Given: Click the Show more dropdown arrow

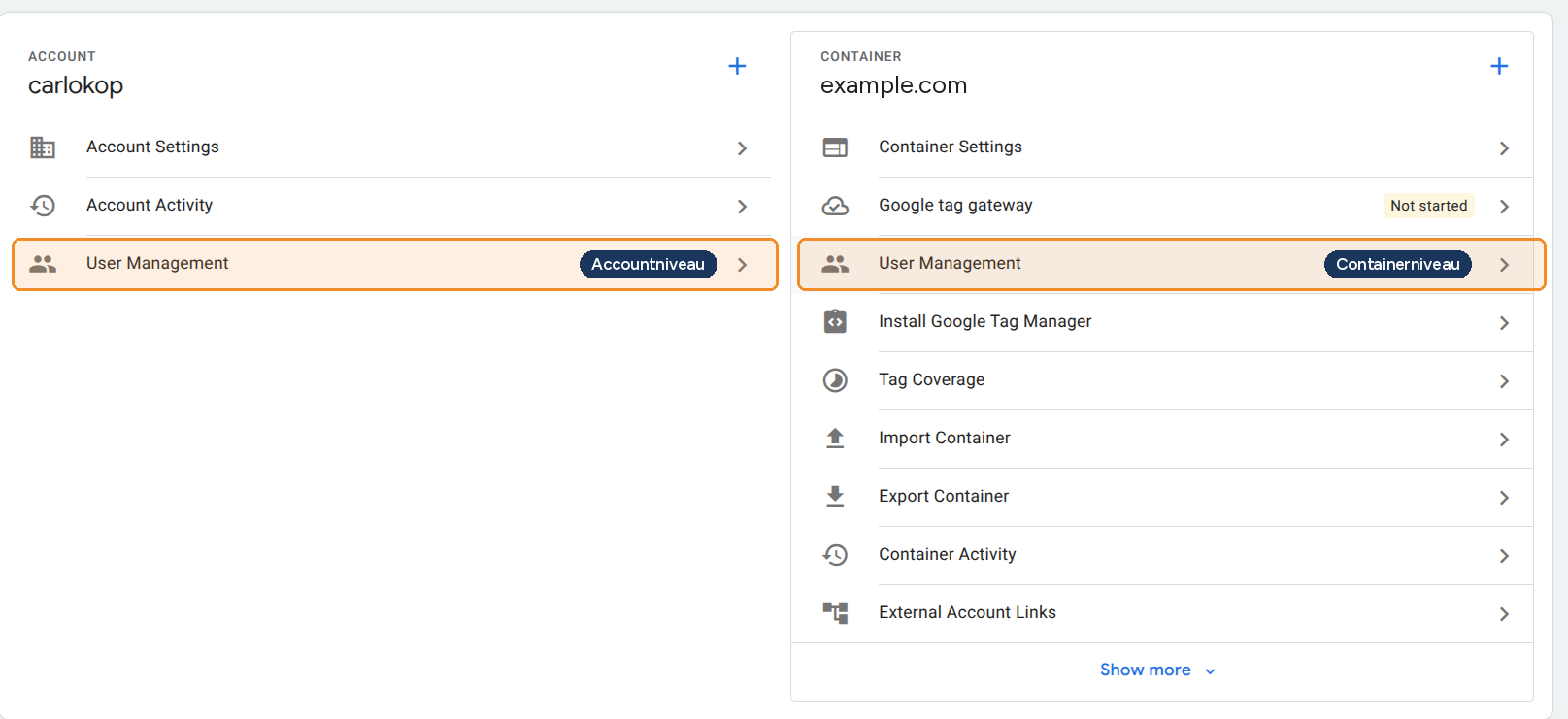Looking at the screenshot, I should pos(1210,671).
